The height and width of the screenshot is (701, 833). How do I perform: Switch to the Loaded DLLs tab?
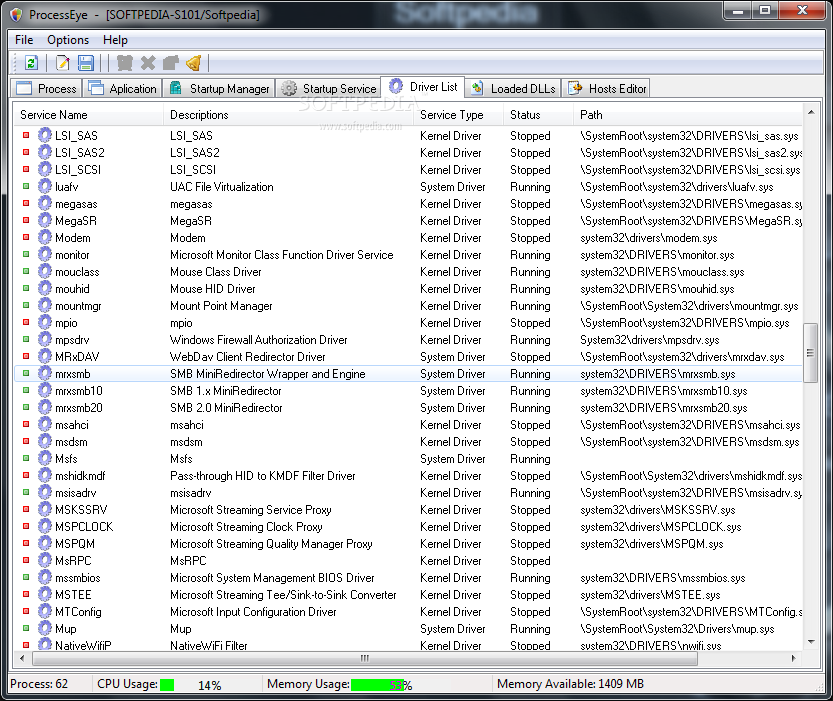pos(513,88)
